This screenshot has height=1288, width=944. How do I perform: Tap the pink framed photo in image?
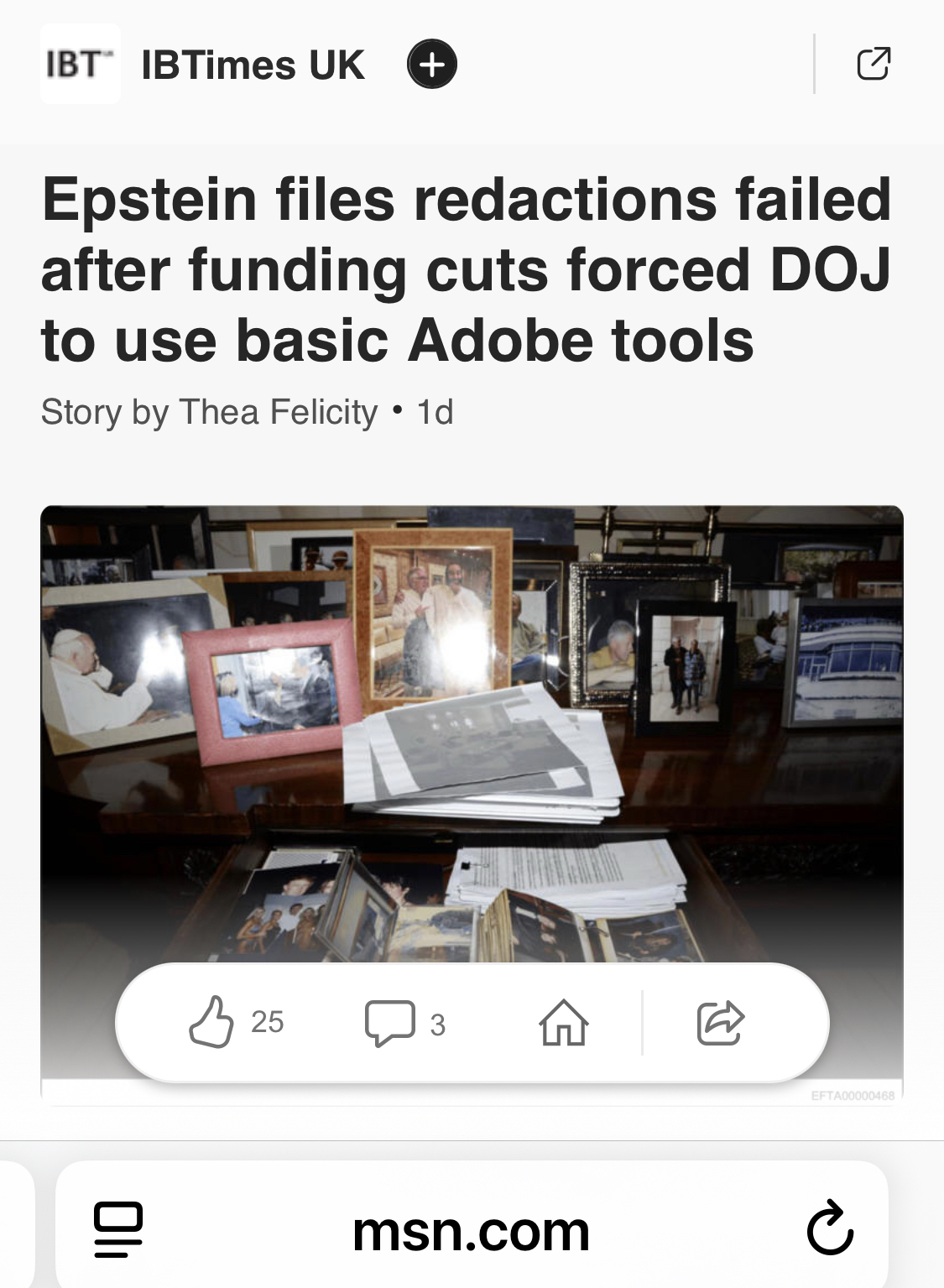tap(274, 691)
